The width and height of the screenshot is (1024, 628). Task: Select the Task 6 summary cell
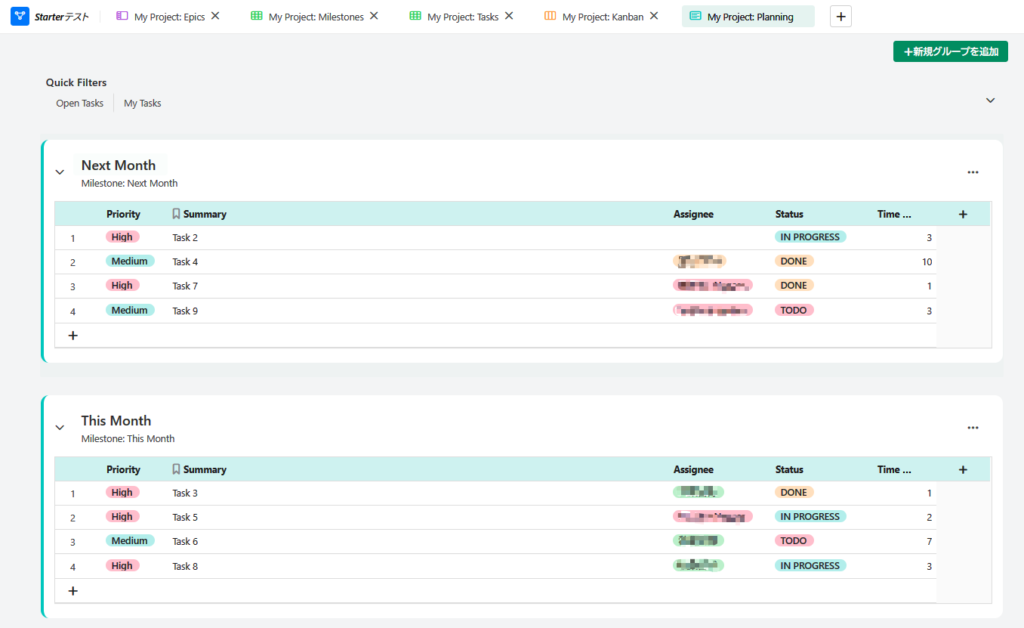186,541
